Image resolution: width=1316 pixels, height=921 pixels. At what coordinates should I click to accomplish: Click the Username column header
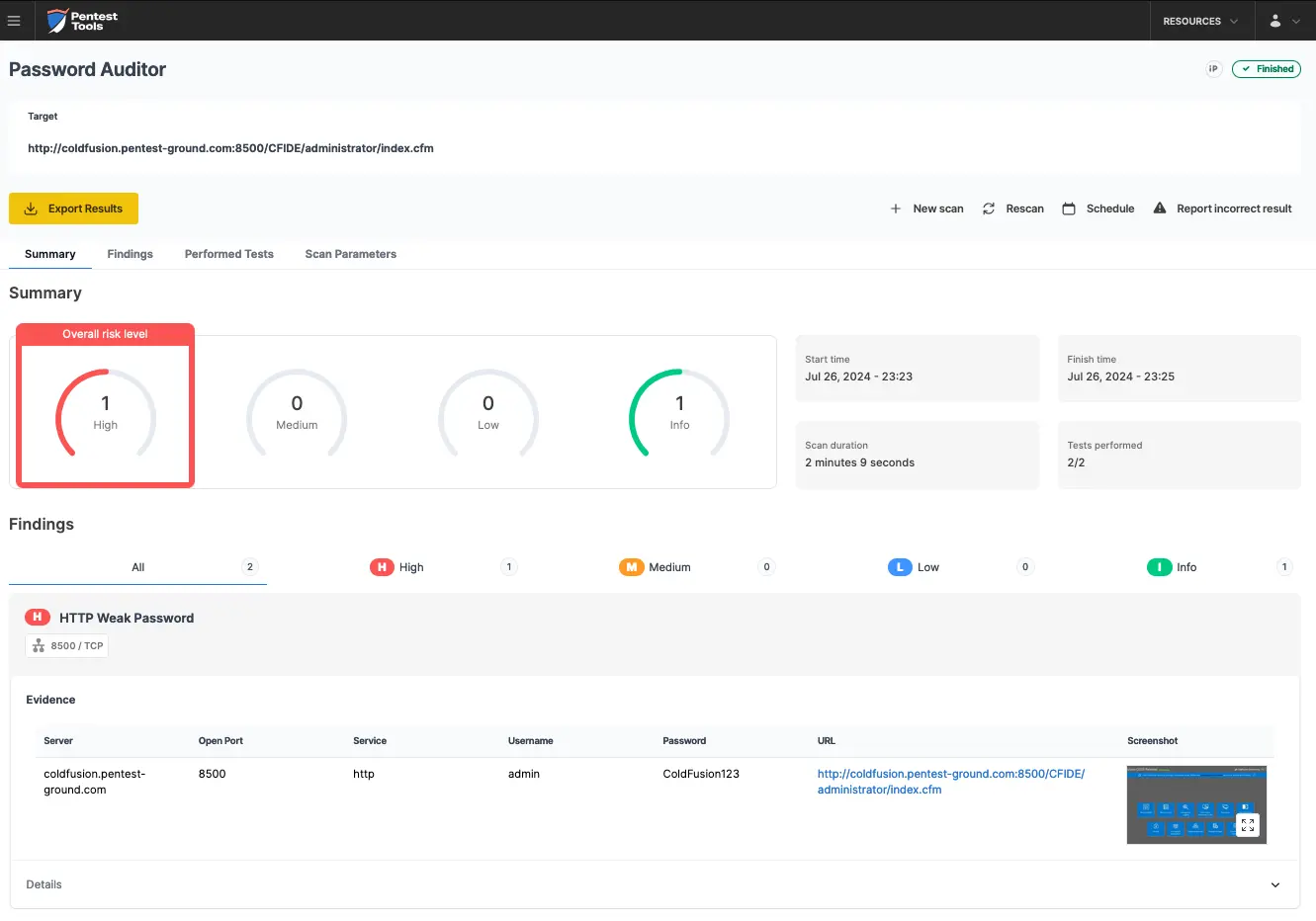point(531,741)
